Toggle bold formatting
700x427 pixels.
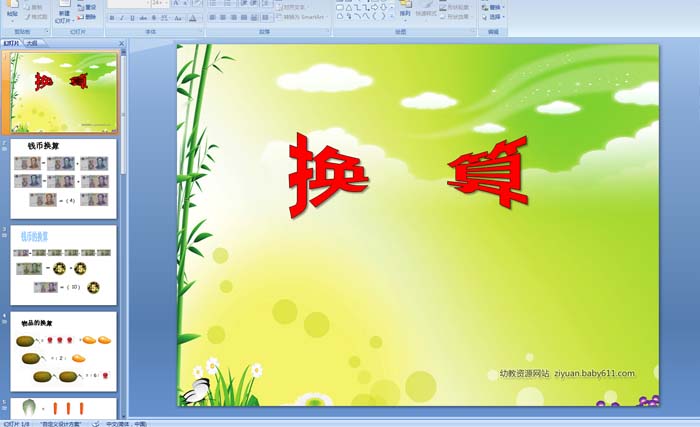(x=112, y=18)
